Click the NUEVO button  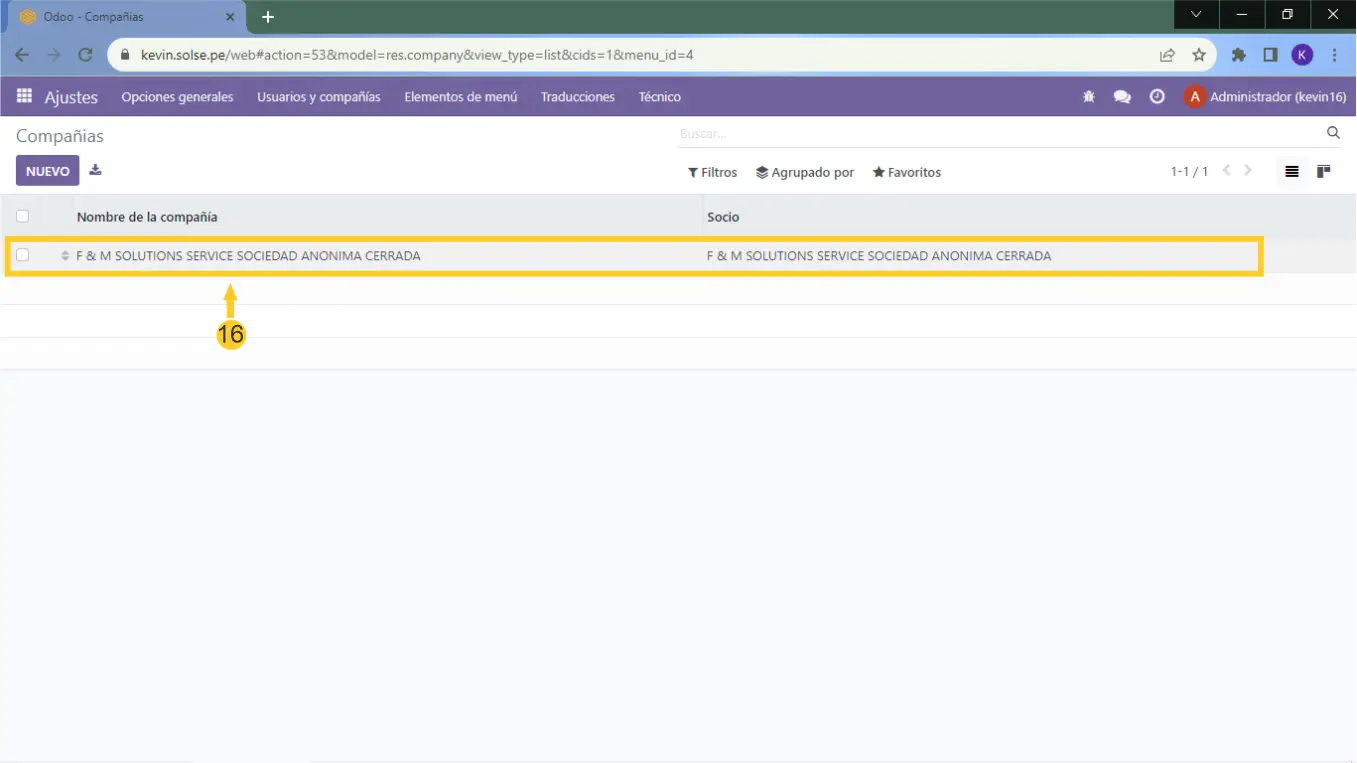pos(47,171)
